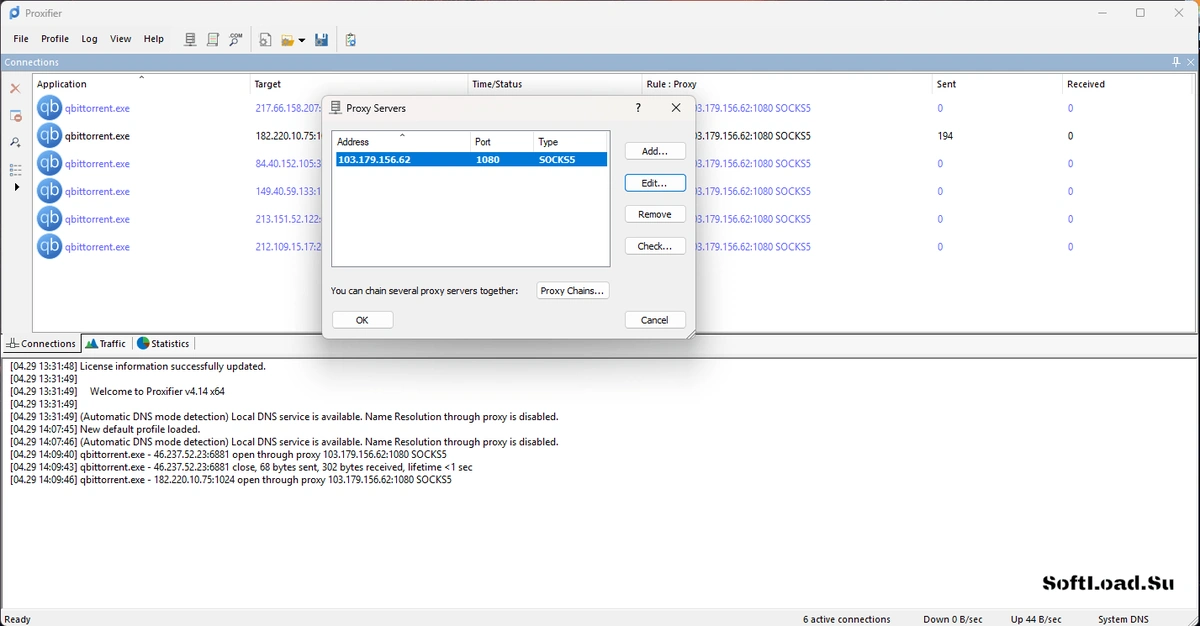Viewport: 1200px width, 626px height.
Task: Open the View menu
Action: click(121, 39)
